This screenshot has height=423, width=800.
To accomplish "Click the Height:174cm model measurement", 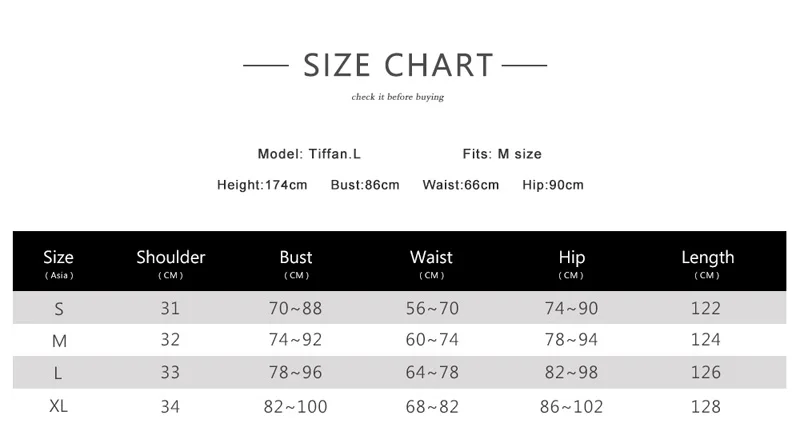I will click(262, 185).
